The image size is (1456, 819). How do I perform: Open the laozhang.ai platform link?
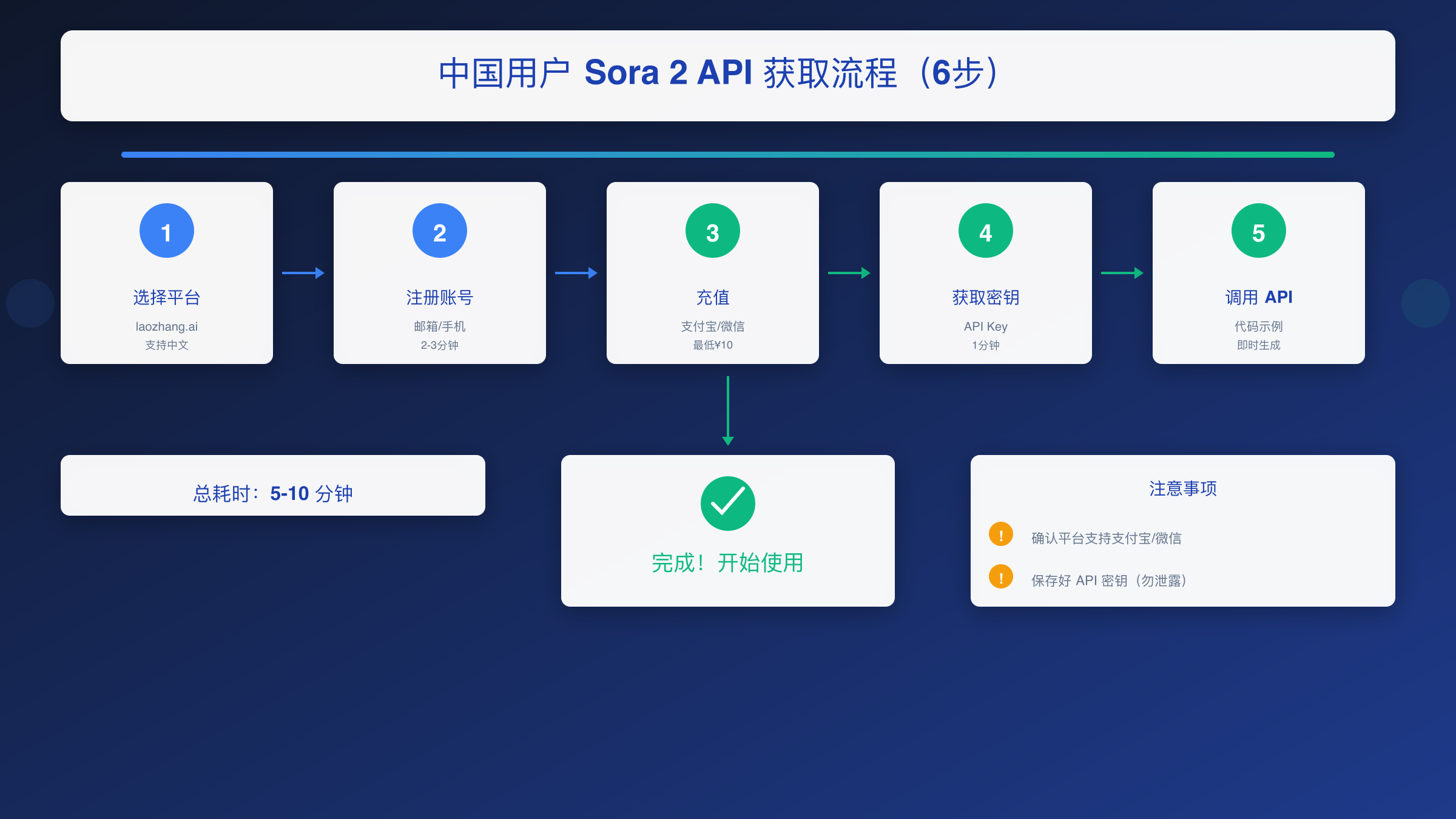point(166,326)
